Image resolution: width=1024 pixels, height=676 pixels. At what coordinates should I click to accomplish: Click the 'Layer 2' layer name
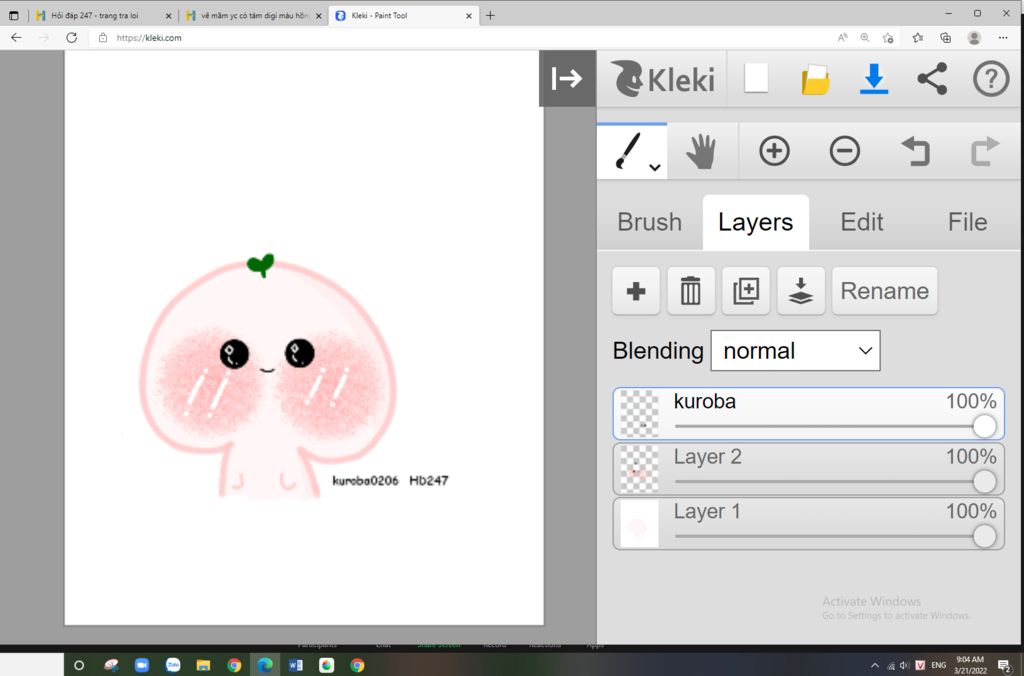707,457
